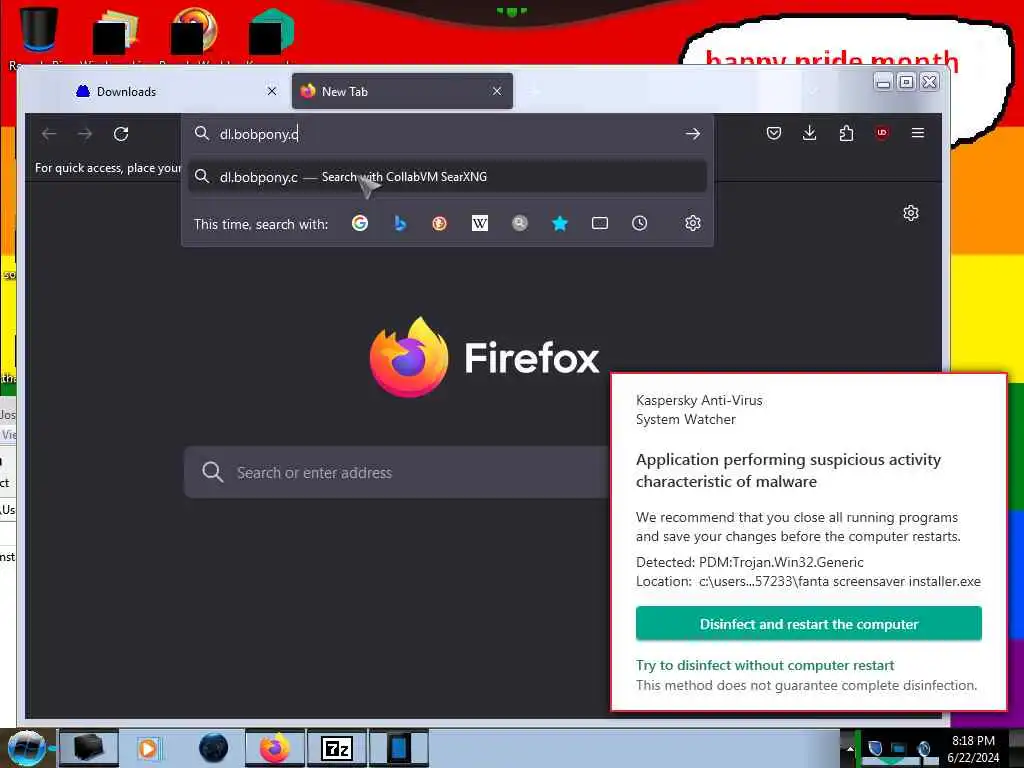Open the media player taskbar icon
The height and width of the screenshot is (768, 1024).
tap(148, 748)
